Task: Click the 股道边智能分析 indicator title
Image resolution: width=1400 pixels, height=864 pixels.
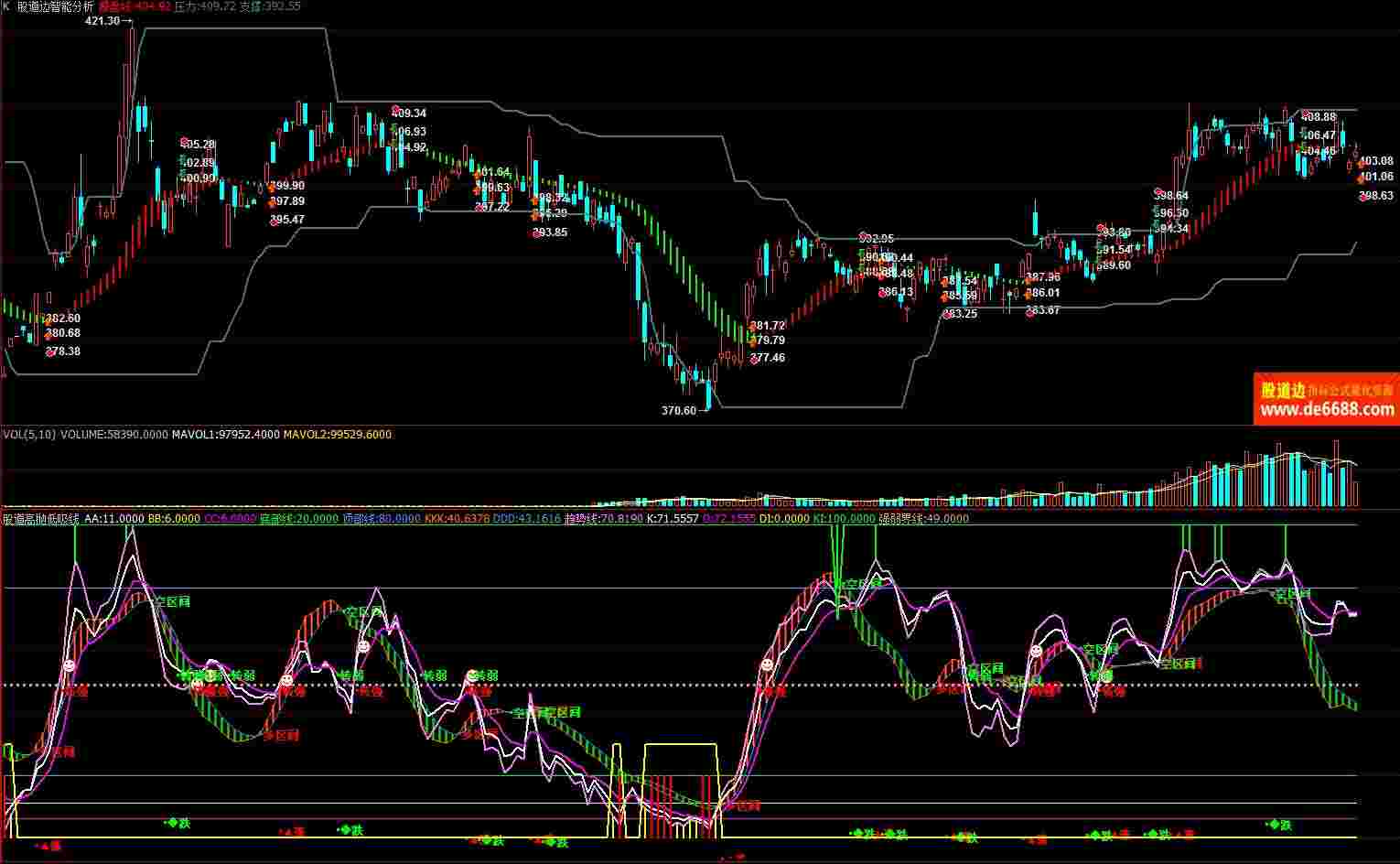Action: click(x=55, y=6)
